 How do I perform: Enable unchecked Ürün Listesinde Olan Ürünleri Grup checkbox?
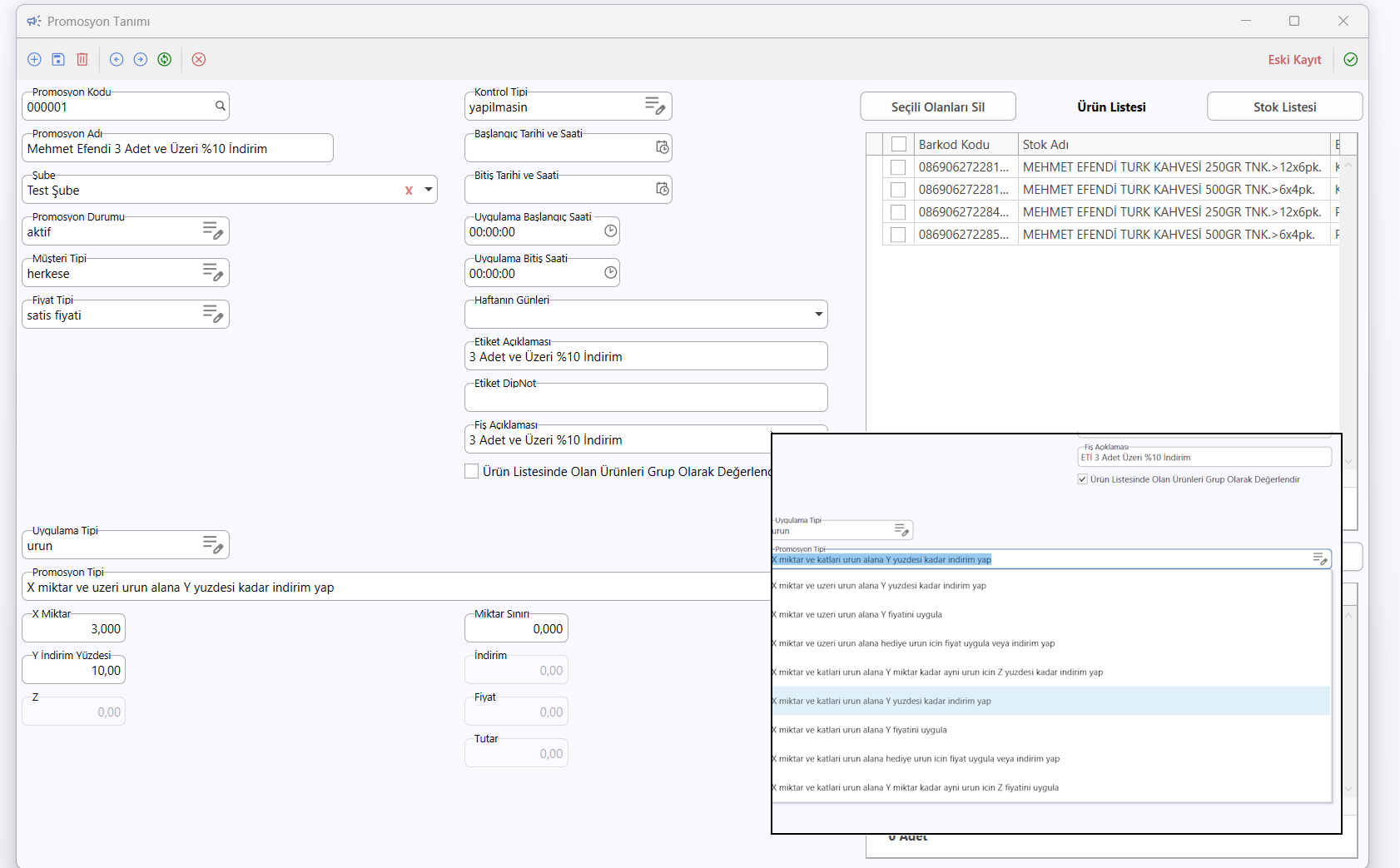471,471
